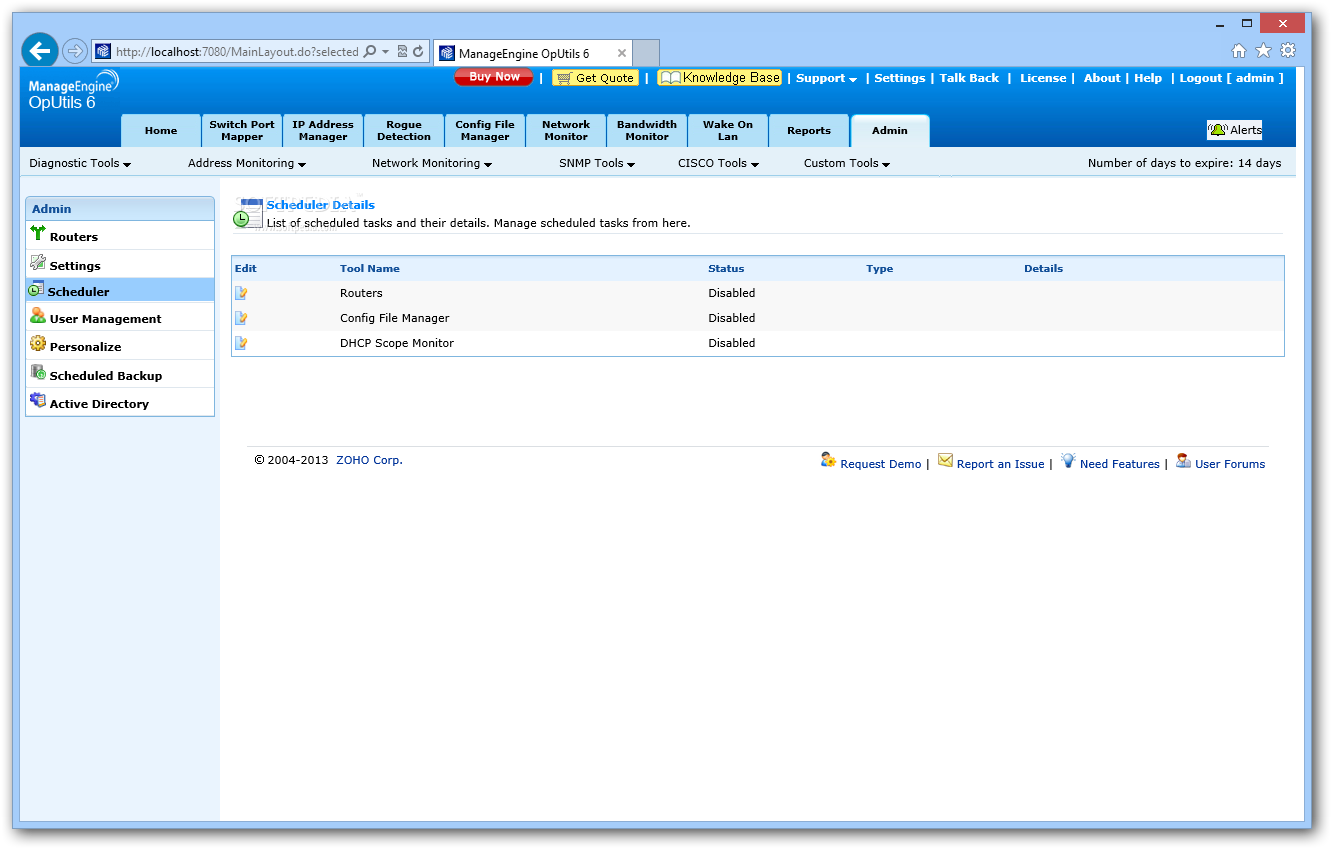The height and width of the screenshot is (849, 1332).
Task: Select the Admin tab
Action: [x=890, y=131]
